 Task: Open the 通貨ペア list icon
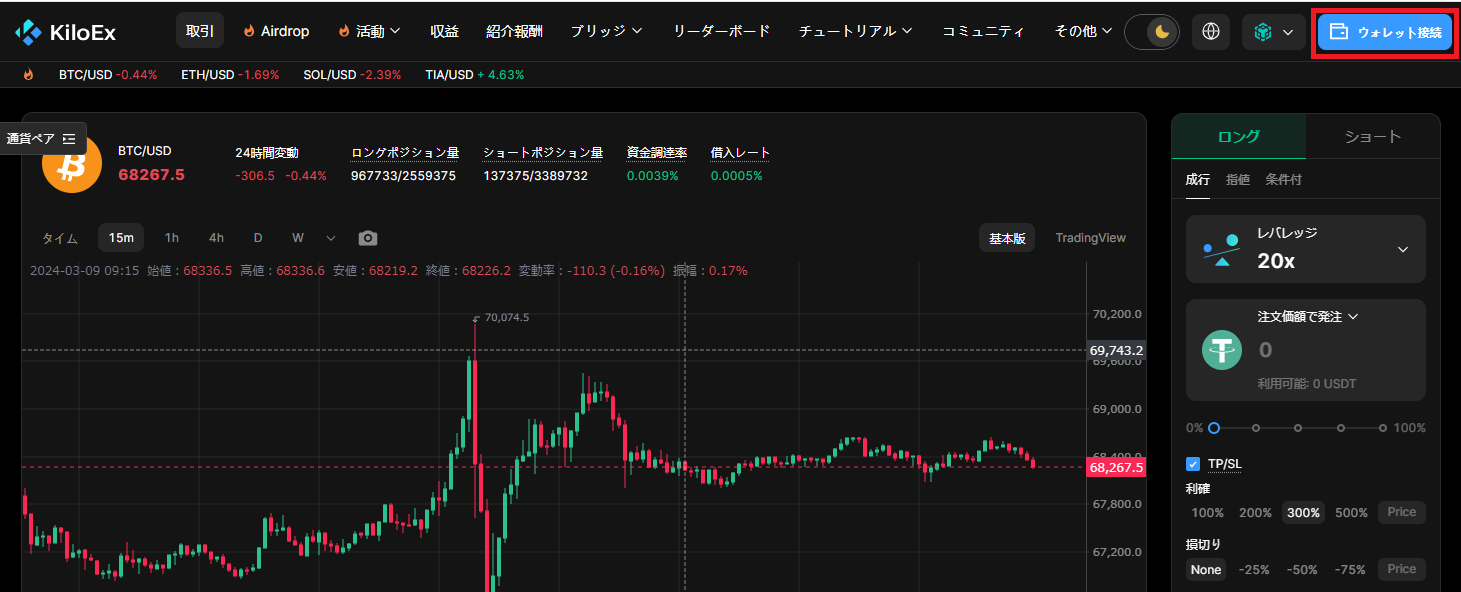(x=68, y=138)
